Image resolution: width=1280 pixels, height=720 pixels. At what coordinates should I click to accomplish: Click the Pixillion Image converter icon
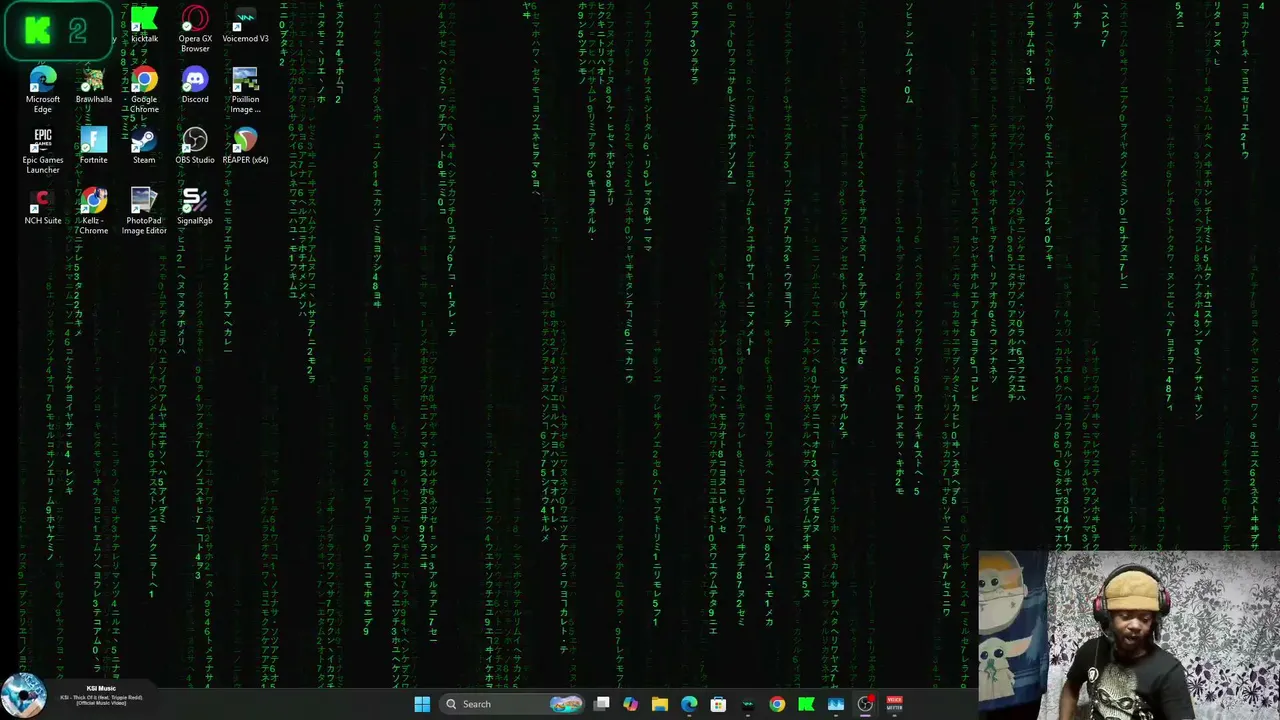click(x=245, y=90)
